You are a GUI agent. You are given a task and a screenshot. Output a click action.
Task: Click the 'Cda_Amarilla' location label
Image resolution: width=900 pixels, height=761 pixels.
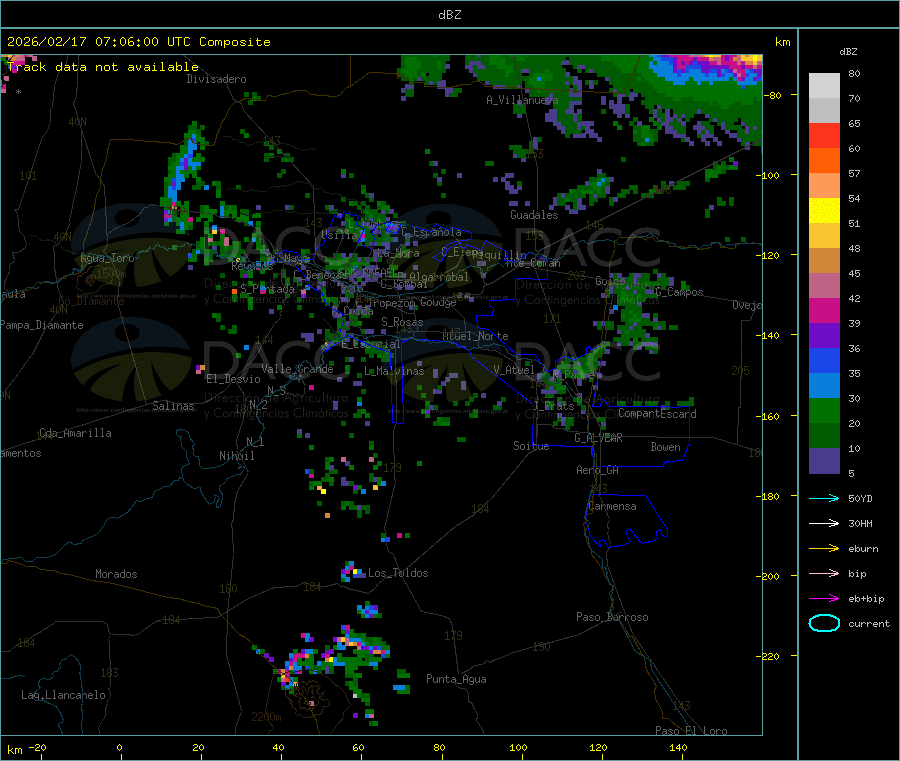[75, 433]
